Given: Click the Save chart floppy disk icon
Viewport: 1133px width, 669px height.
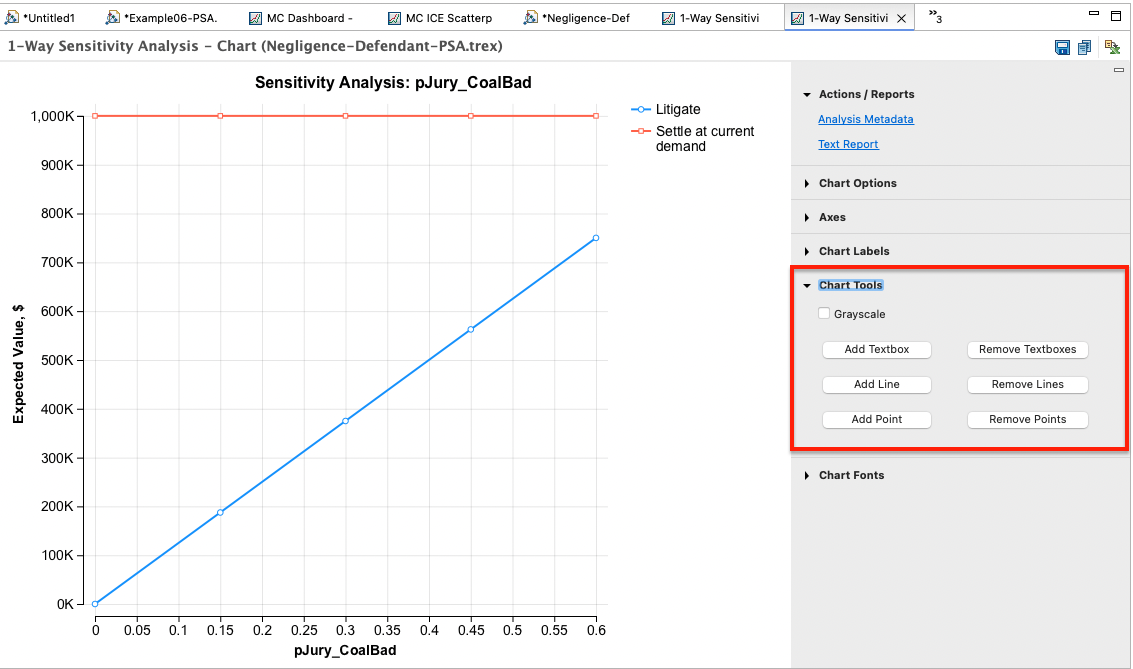Looking at the screenshot, I should 1063,47.
